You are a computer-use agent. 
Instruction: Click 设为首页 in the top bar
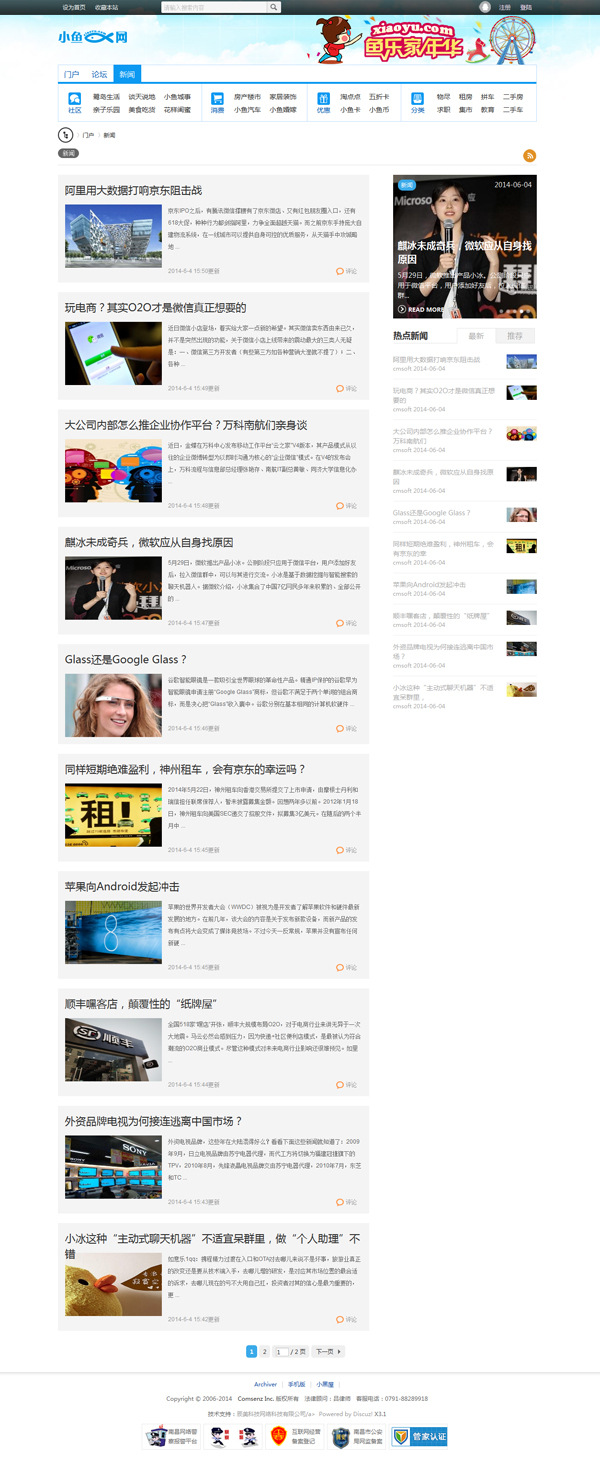[x=74, y=7]
